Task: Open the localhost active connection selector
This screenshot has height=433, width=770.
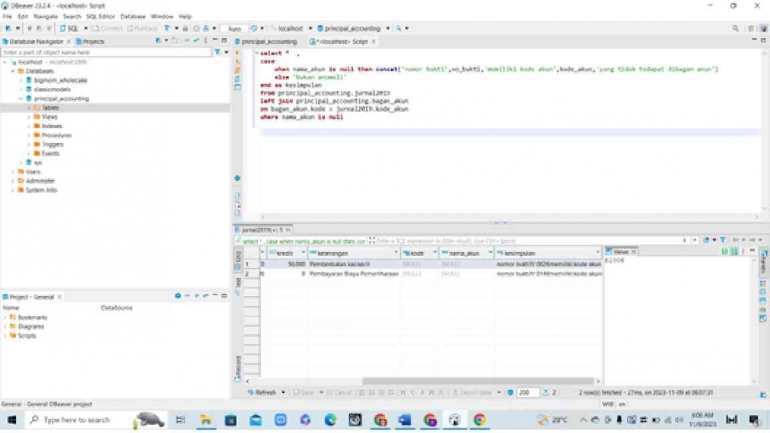Action: click(x=289, y=28)
